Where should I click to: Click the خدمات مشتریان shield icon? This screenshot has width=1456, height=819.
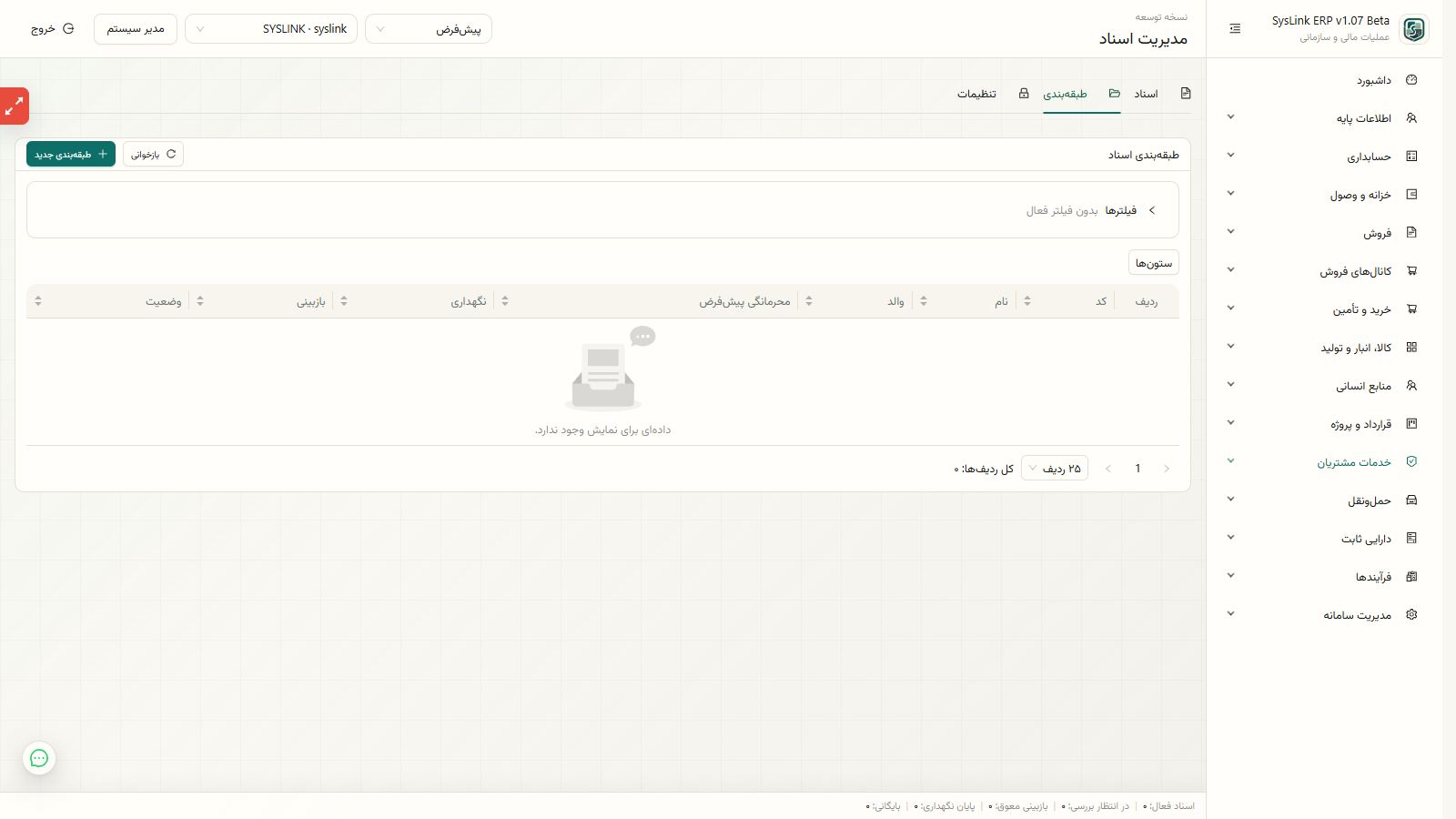1411,462
